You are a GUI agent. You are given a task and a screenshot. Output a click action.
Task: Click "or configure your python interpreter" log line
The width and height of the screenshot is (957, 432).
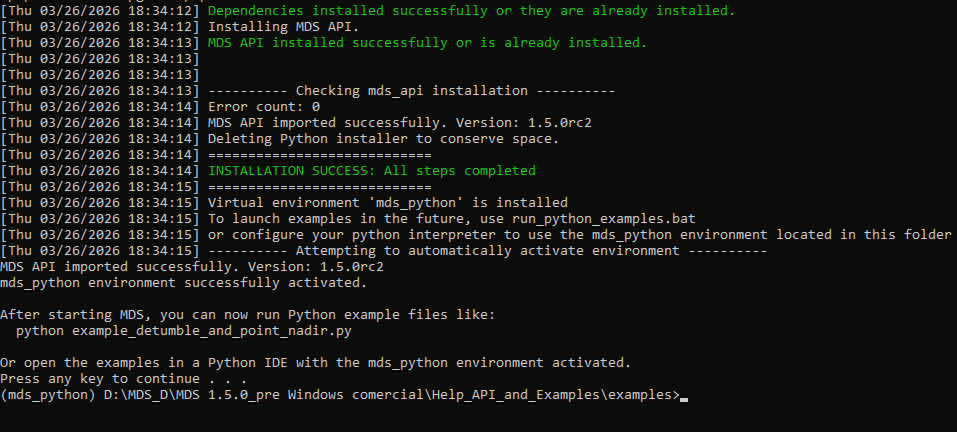coord(579,235)
